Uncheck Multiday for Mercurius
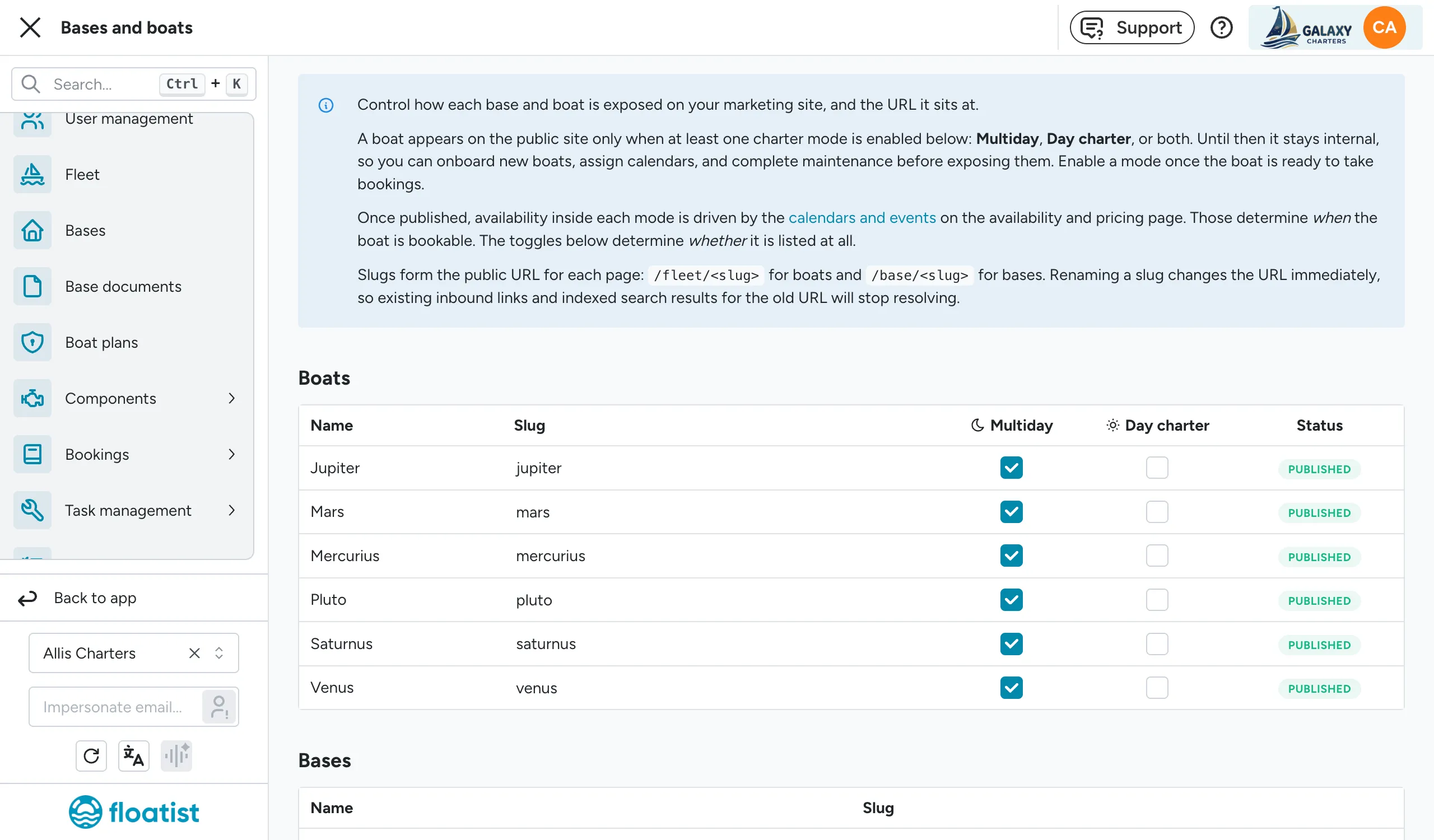Screen dimensions: 1434x840 [x=1011, y=556]
